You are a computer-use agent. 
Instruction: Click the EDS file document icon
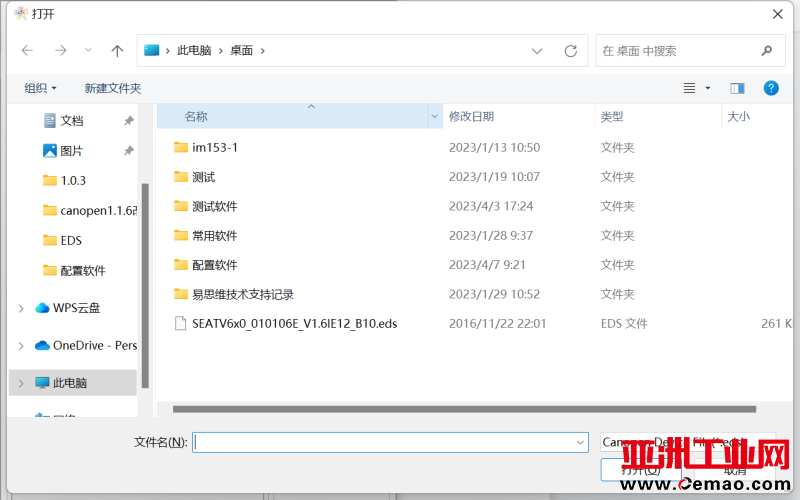[181, 323]
